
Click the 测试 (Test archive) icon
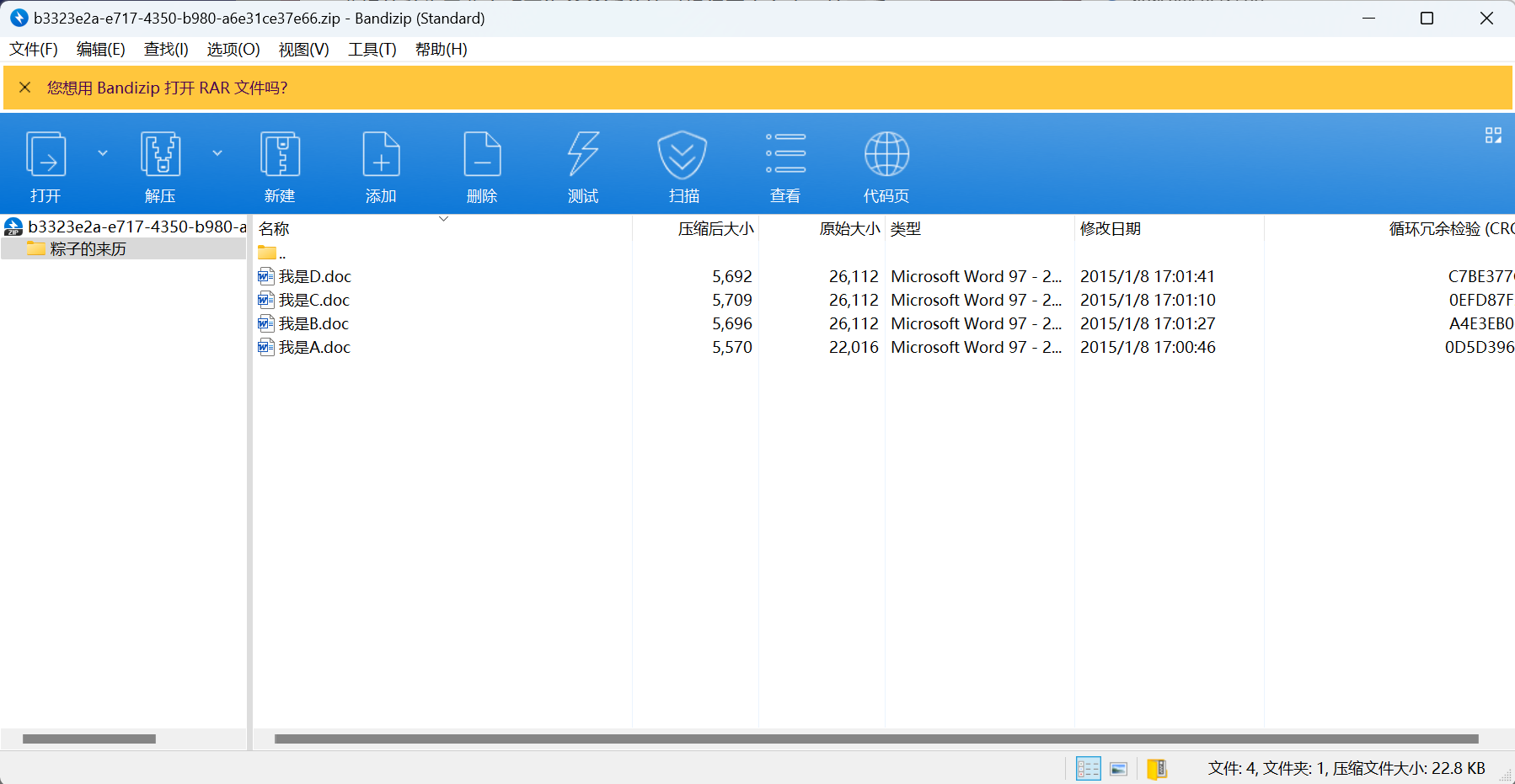(x=583, y=154)
